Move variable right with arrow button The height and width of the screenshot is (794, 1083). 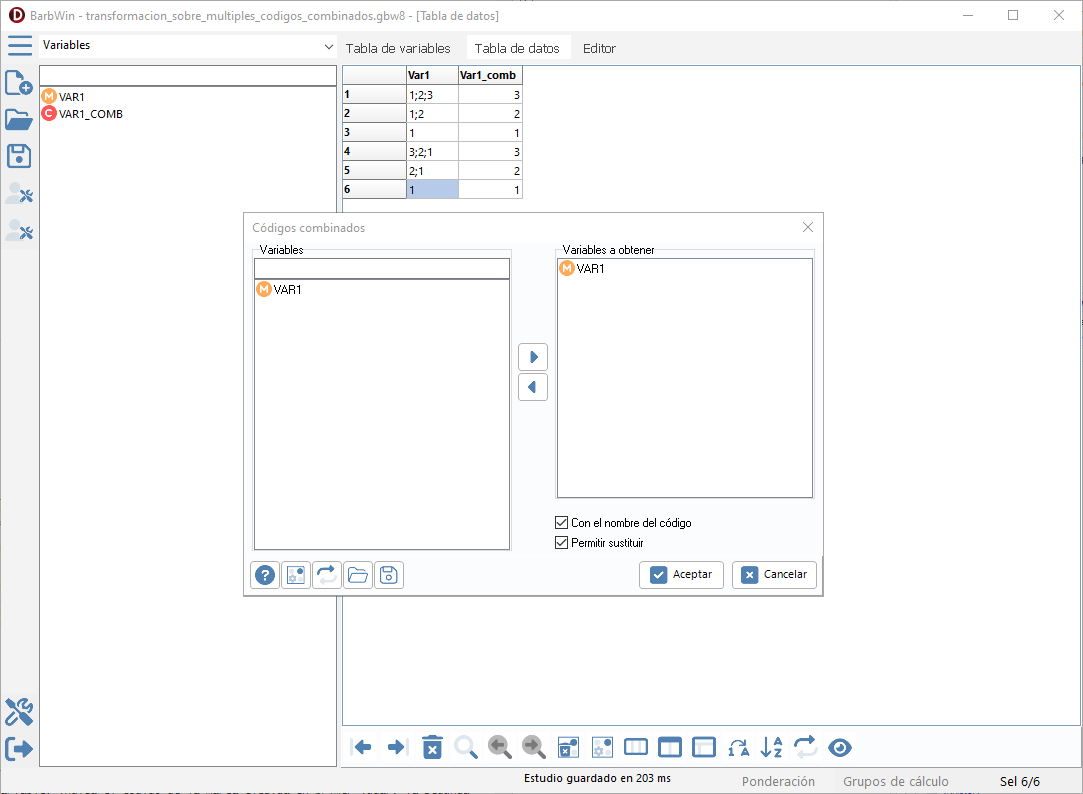[533, 357]
